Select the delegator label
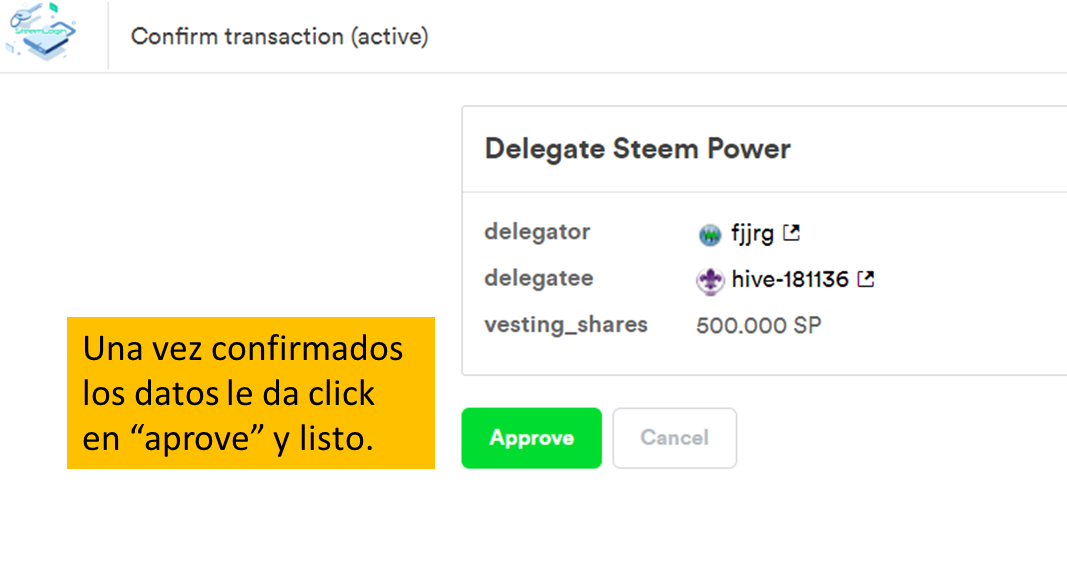The width and height of the screenshot is (1067, 576). pyautogui.click(x=537, y=232)
